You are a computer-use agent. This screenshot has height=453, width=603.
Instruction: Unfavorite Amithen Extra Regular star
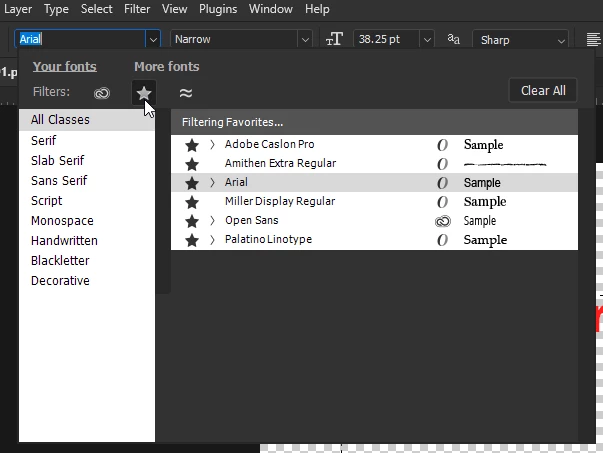point(192,164)
